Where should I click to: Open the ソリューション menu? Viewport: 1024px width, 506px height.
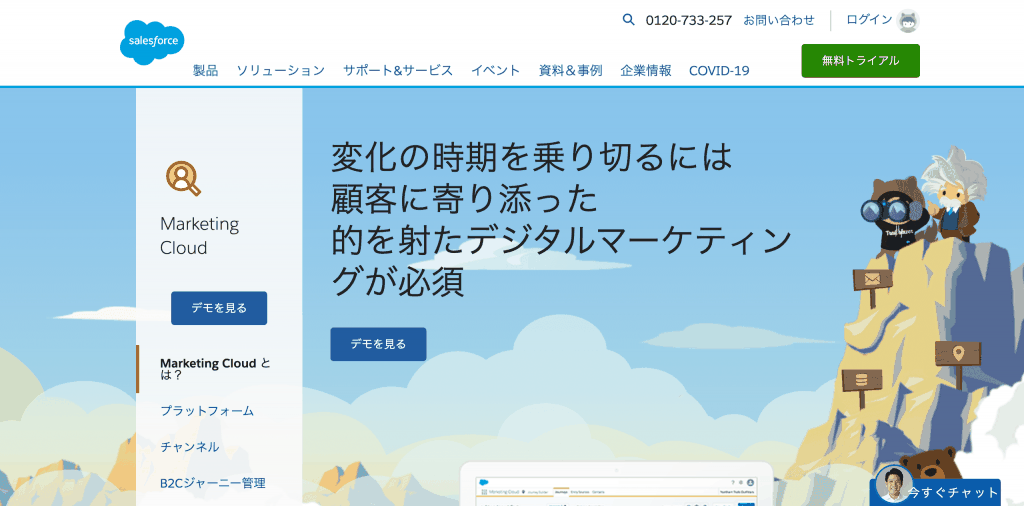[x=280, y=71]
